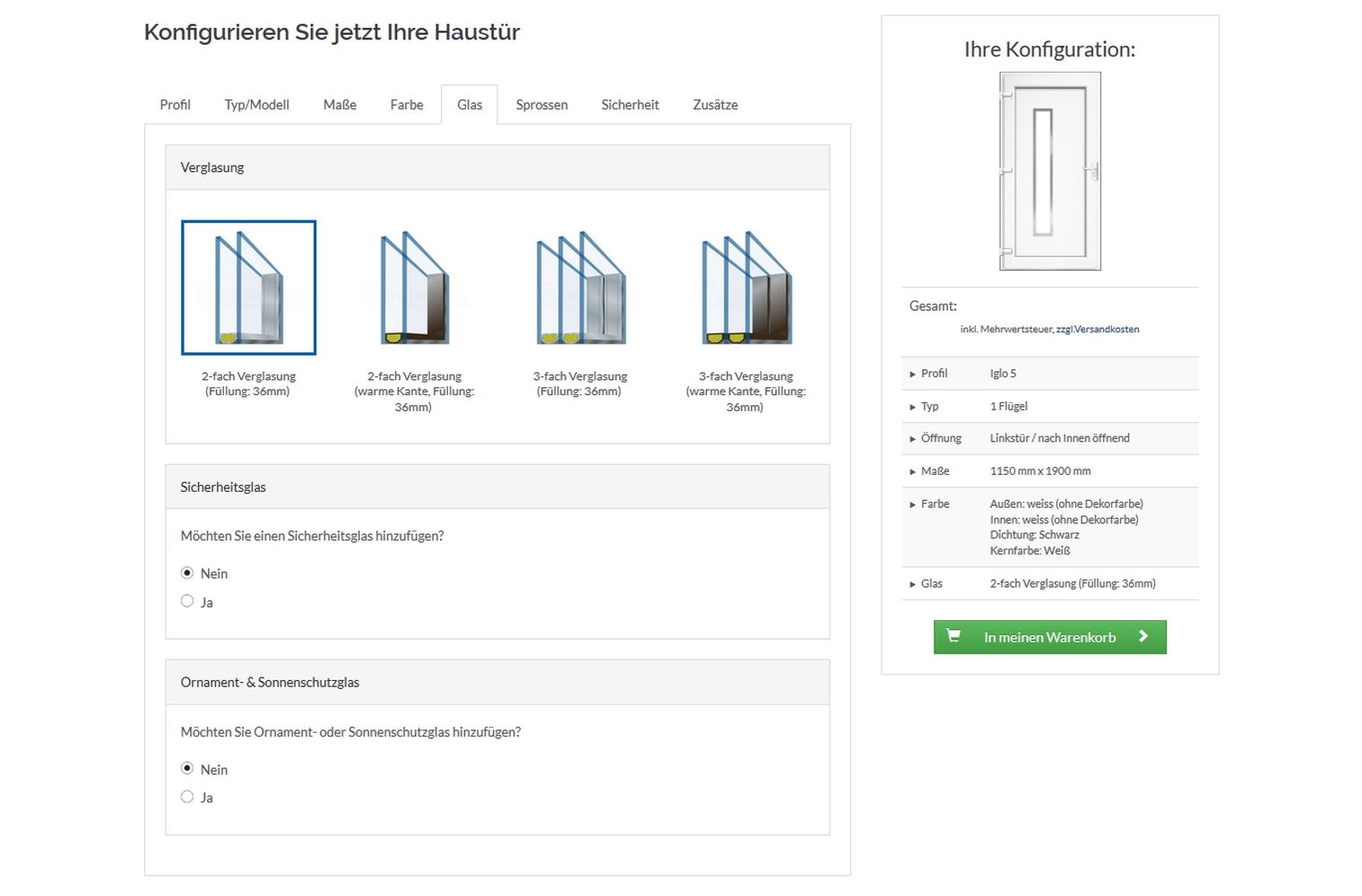Open the zzgl. Versandkosten link
This screenshot has height=896, width=1362.
1098,330
